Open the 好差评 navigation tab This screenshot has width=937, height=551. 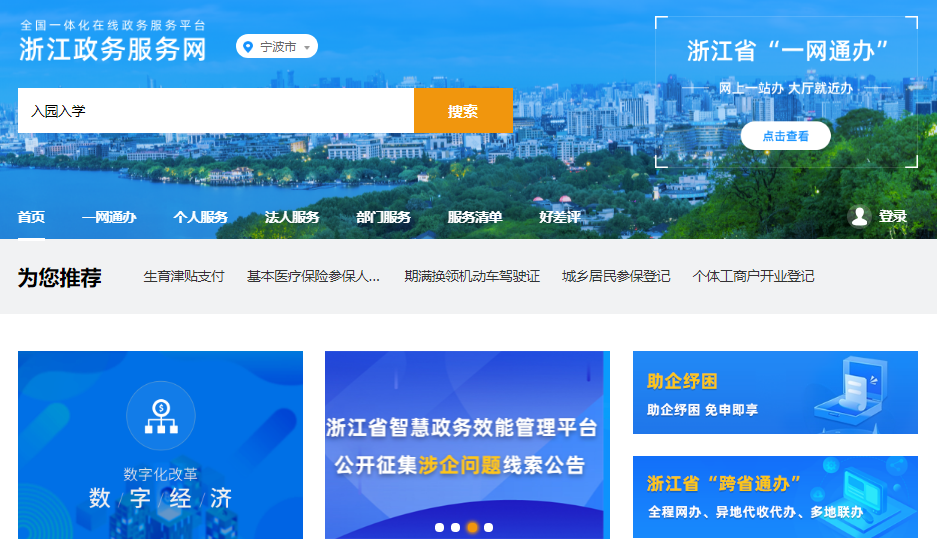click(559, 217)
